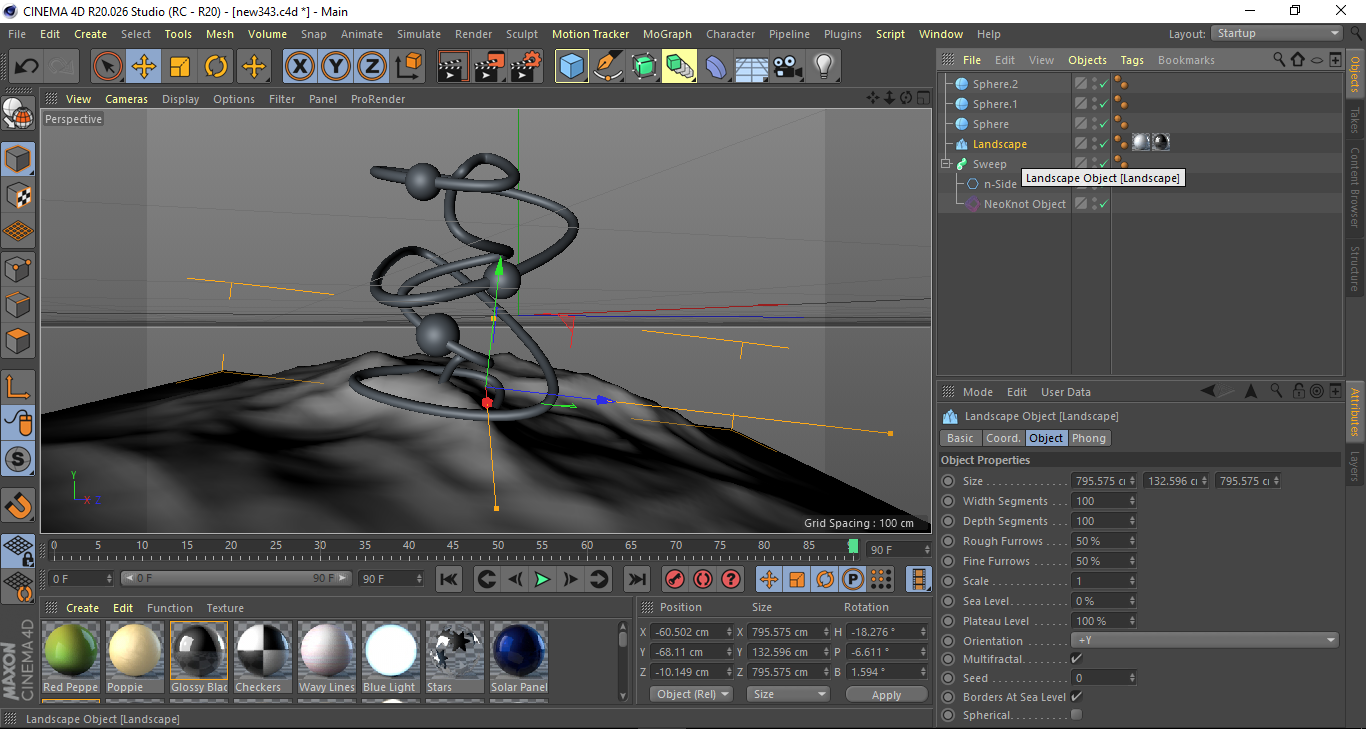Select the Edges mode icon
The height and width of the screenshot is (729, 1366).
pyautogui.click(x=18, y=304)
